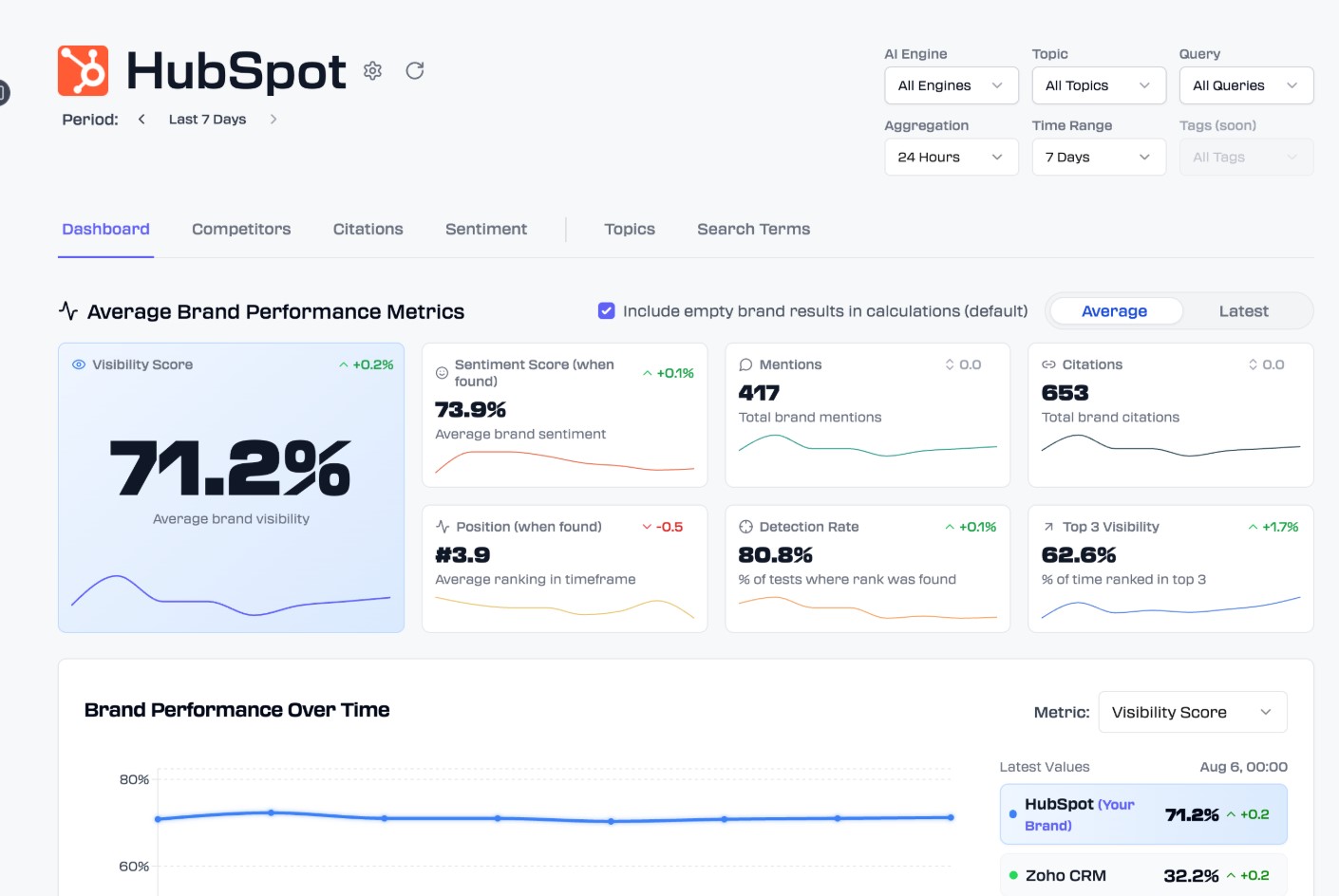The image size is (1339, 896).
Task: Click the last chart data point
Action: pos(951,817)
